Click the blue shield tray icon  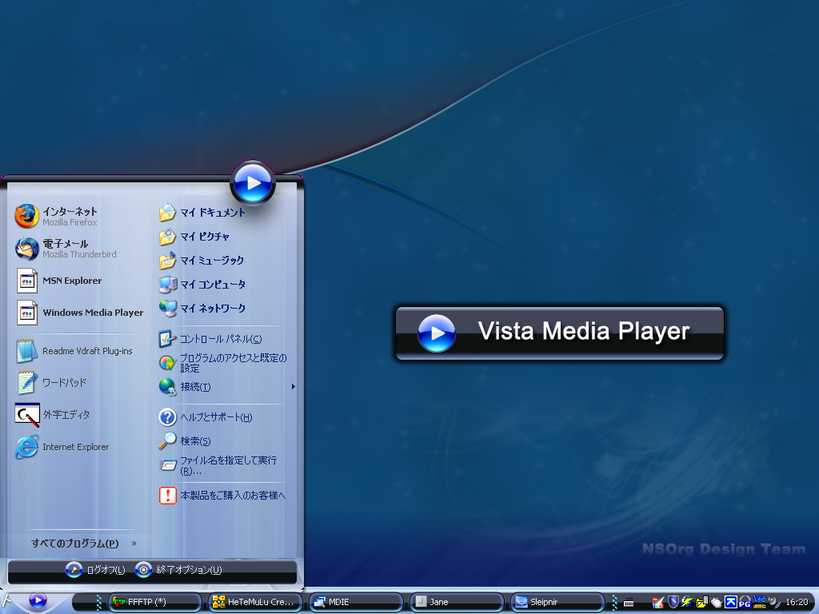674,602
